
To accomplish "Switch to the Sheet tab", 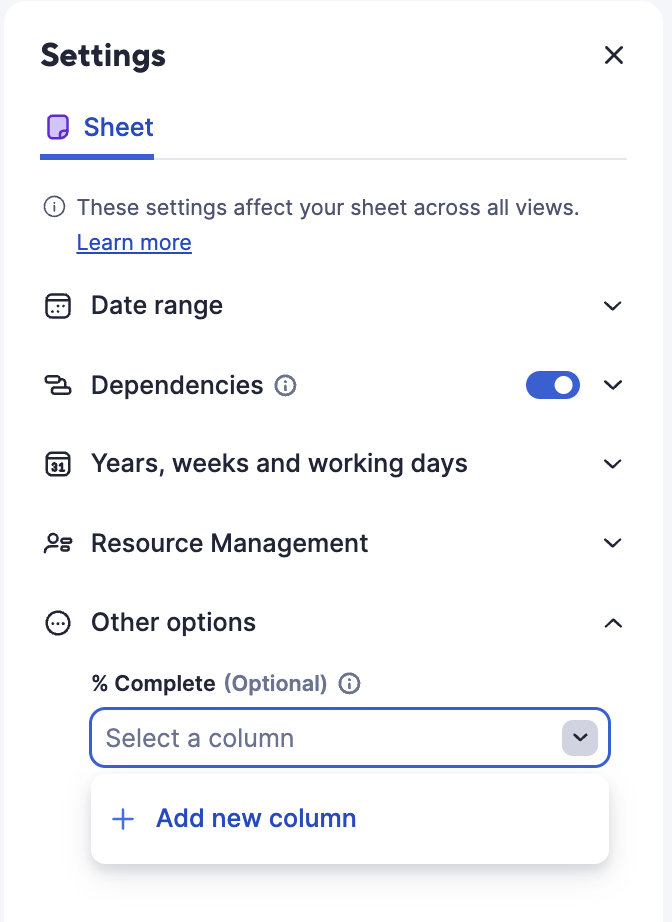I will [118, 127].
